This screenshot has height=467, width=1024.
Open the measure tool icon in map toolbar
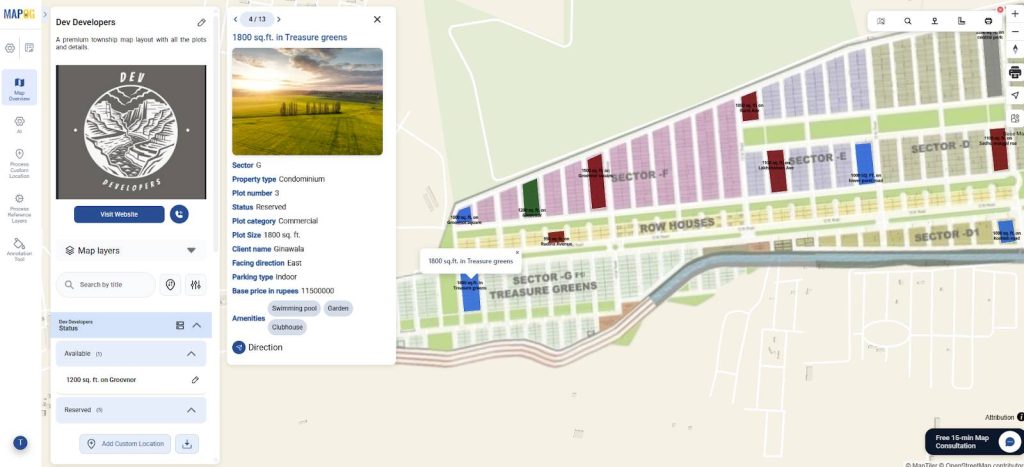click(x=961, y=21)
